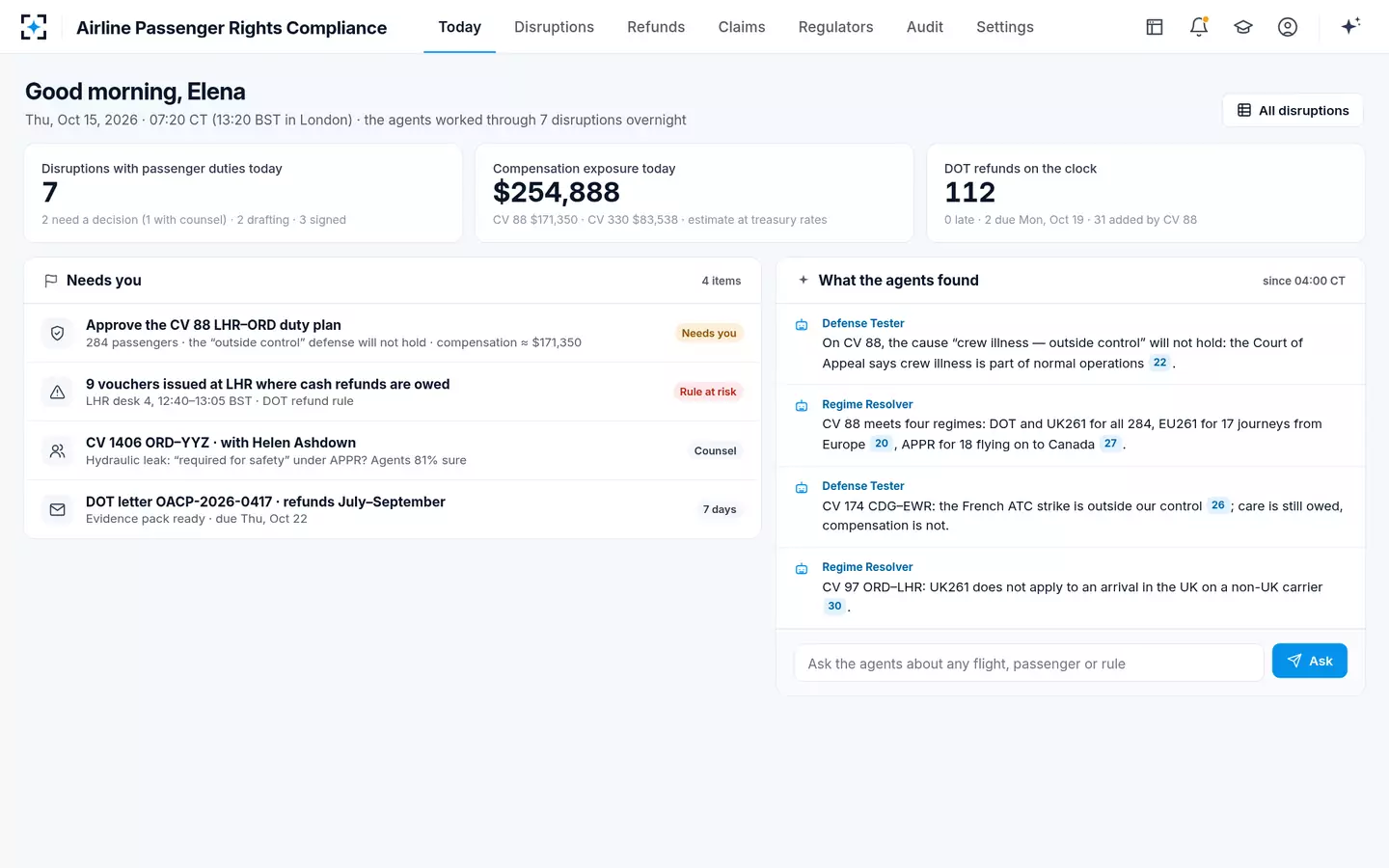Open the Refunds tab

pyautogui.click(x=656, y=27)
